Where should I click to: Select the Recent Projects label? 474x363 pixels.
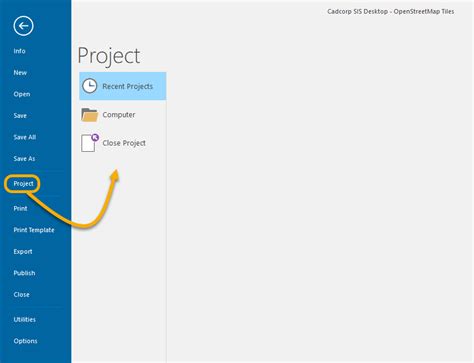[x=128, y=86]
